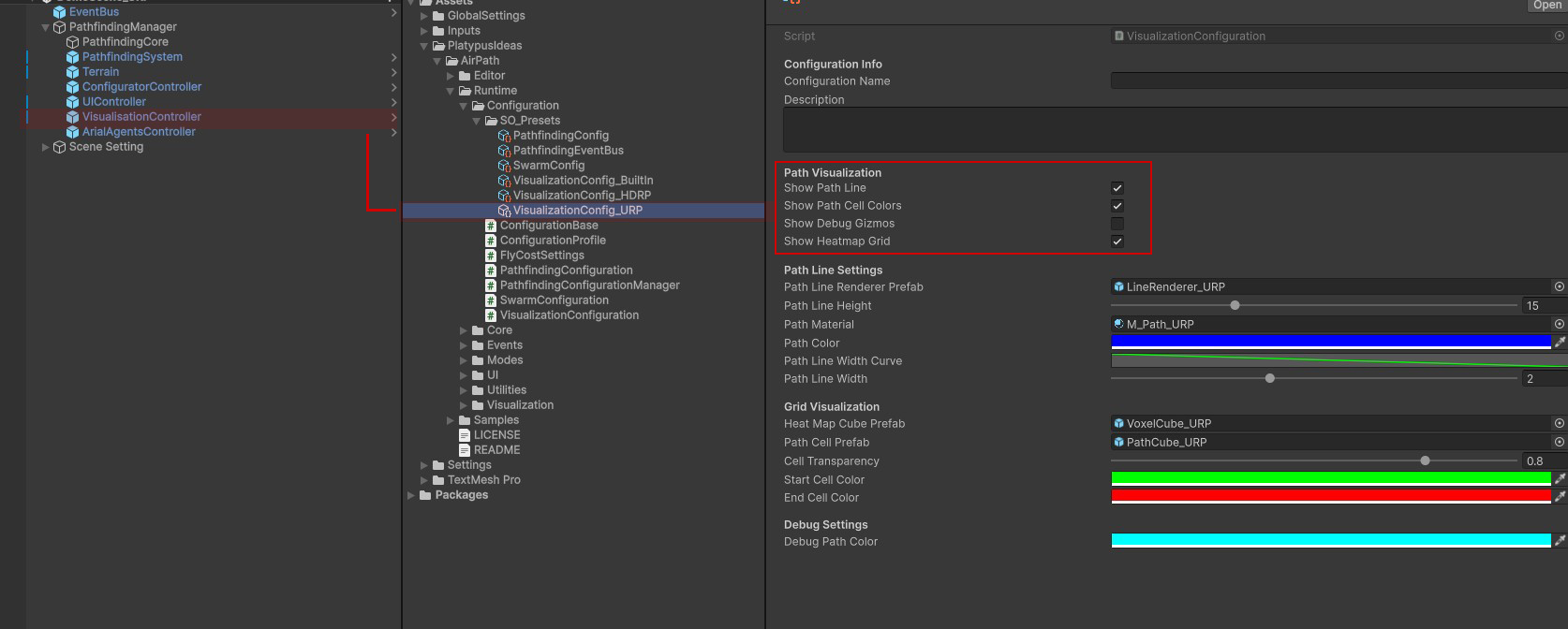This screenshot has height=629, width=1568.
Task: Open the arrow beside ConfiguratorController prefab
Action: 393,87
